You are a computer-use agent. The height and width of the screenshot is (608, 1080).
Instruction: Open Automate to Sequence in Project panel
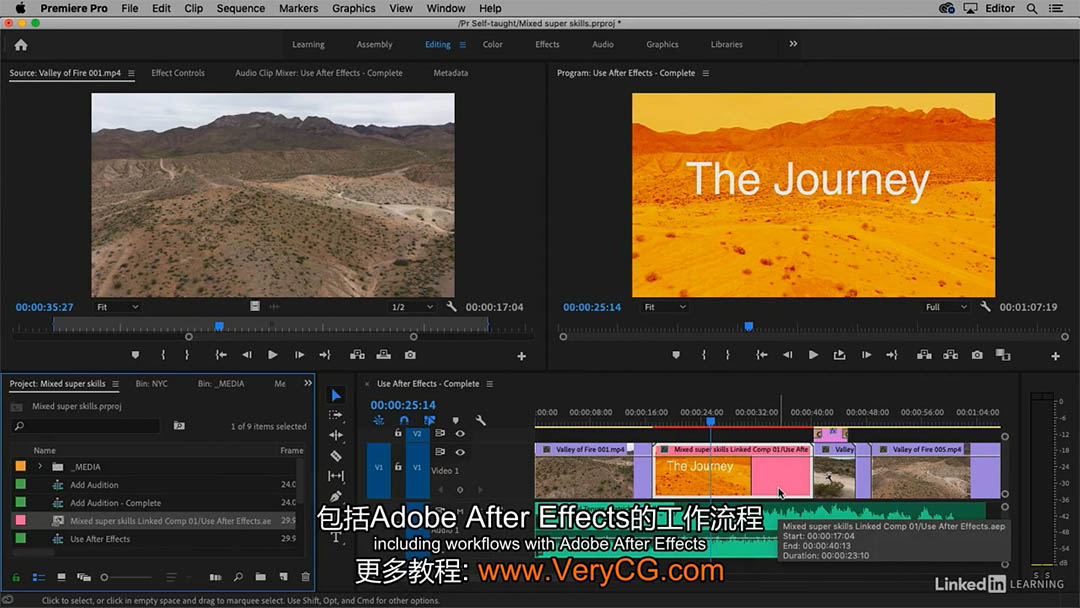(216, 577)
